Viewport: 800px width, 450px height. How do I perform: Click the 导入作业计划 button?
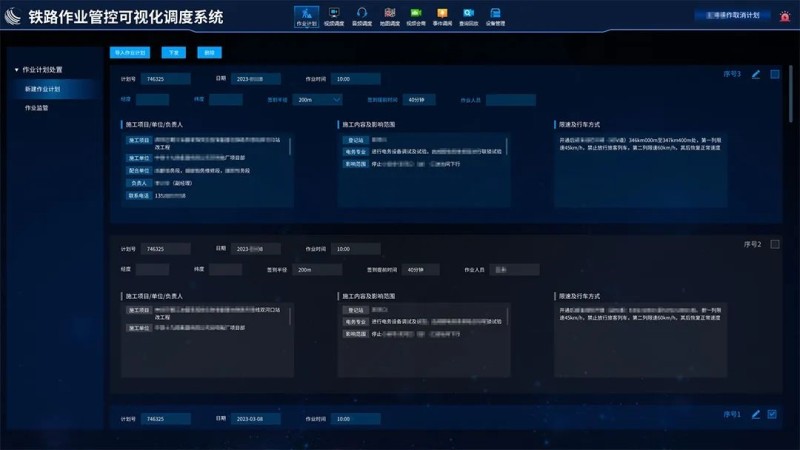(x=130, y=52)
